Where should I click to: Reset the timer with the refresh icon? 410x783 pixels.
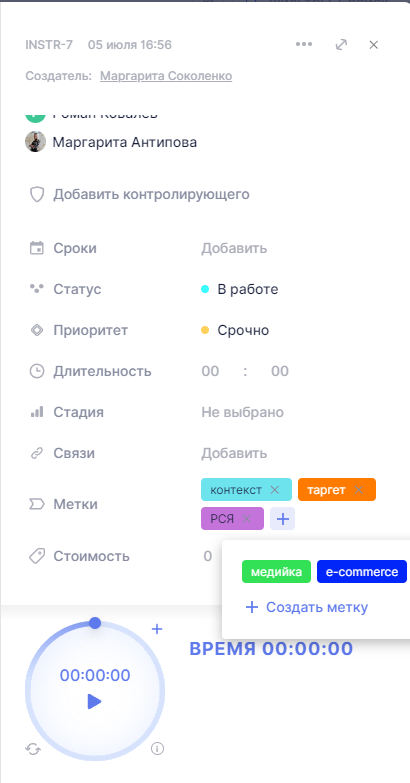[x=33, y=749]
